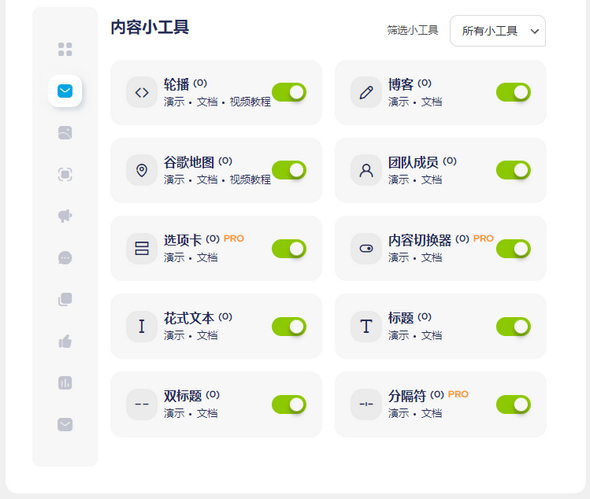This screenshot has height=499, width=590.
Task: Click the gray envelope icon at sidebar bottom
Action: click(65, 424)
